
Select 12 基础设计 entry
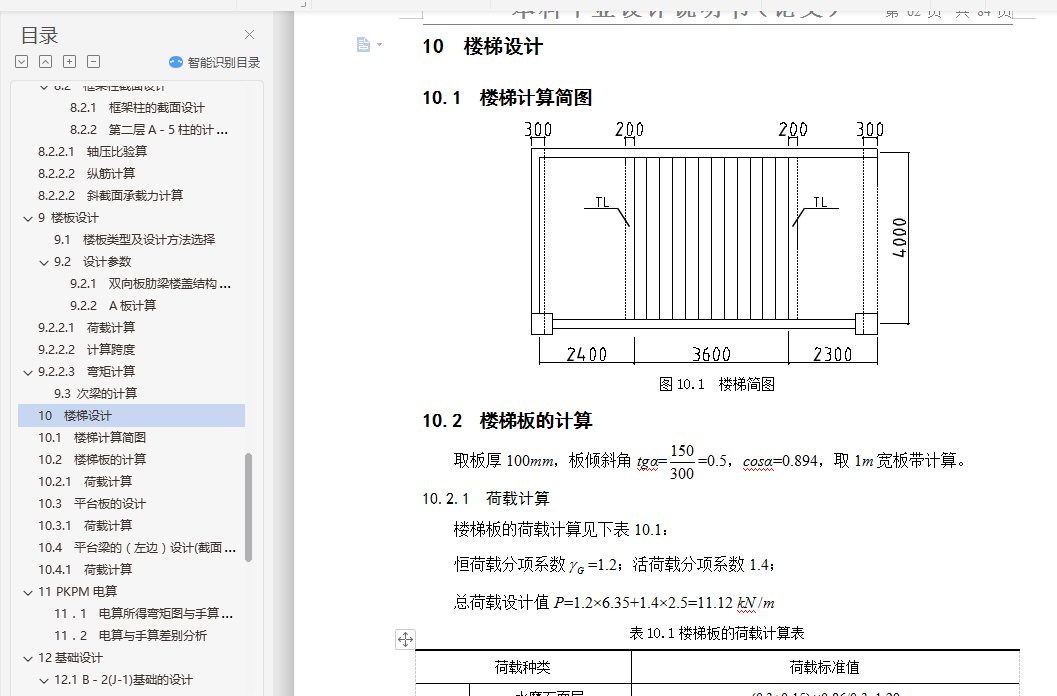(x=70, y=658)
